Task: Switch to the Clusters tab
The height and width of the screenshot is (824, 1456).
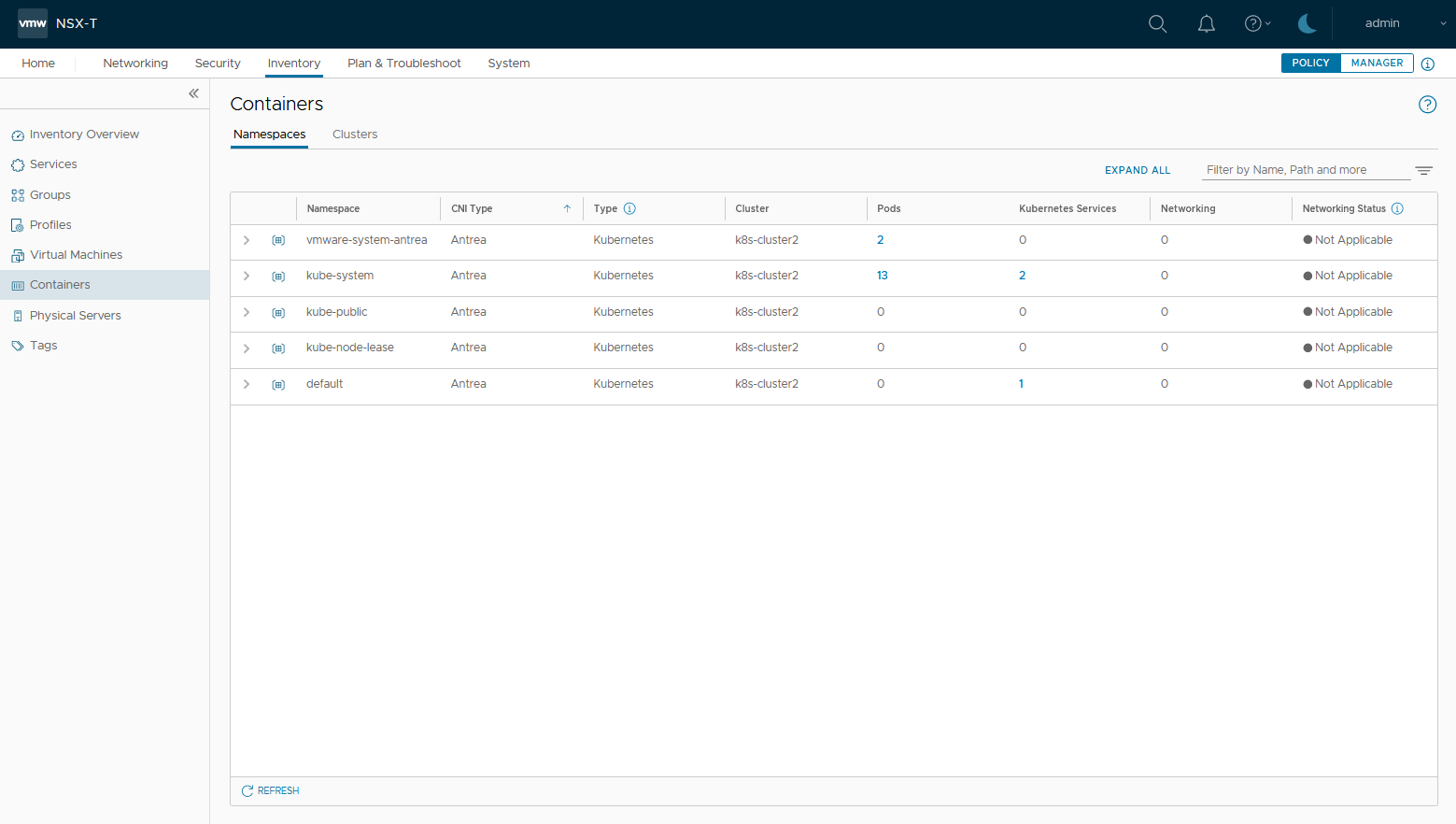Action: pos(355,135)
